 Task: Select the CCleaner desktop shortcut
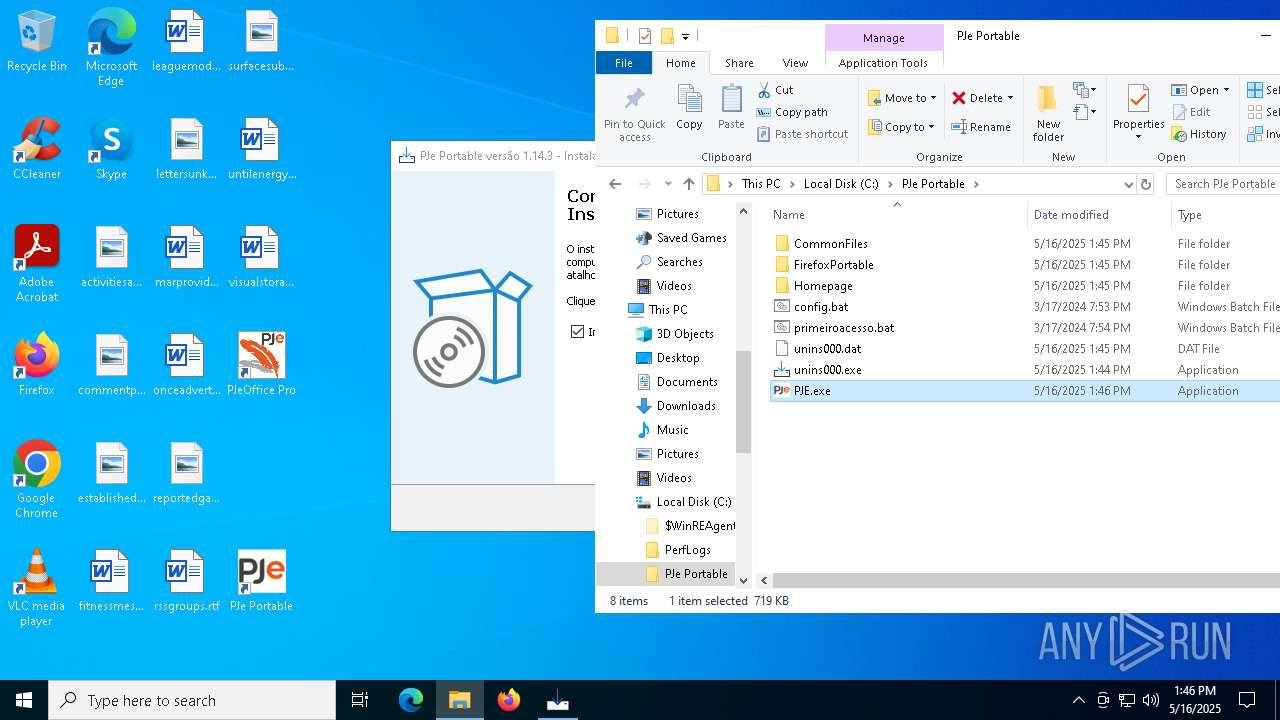click(37, 150)
